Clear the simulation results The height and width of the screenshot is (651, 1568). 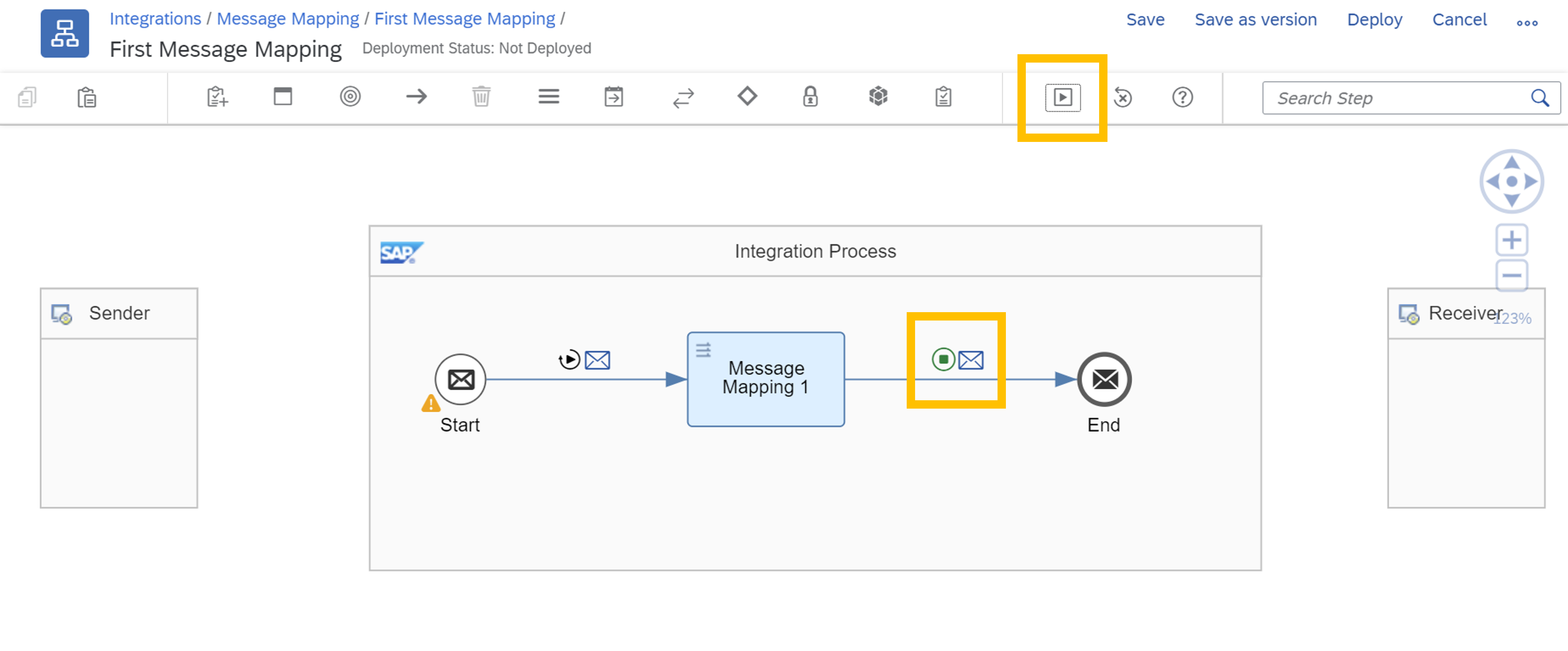[1123, 97]
